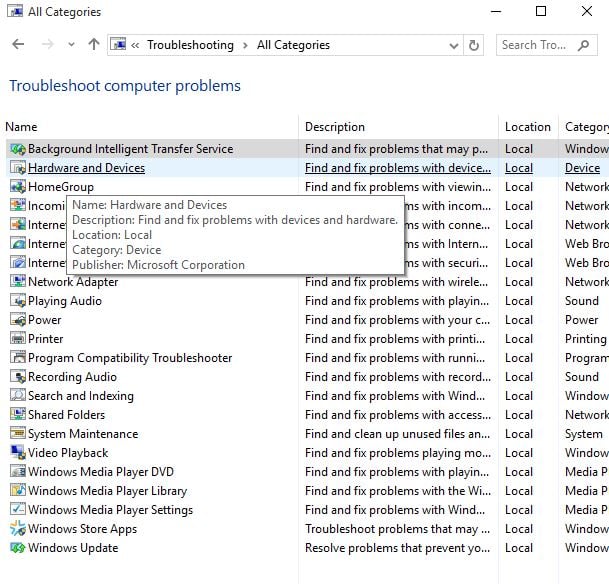This screenshot has height=584, width=609.
Task: Select the Printer name text
Action: 45,339
